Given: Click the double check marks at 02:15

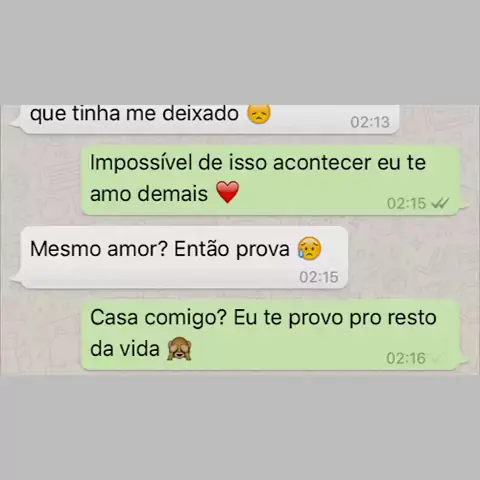Looking at the screenshot, I should (440, 203).
